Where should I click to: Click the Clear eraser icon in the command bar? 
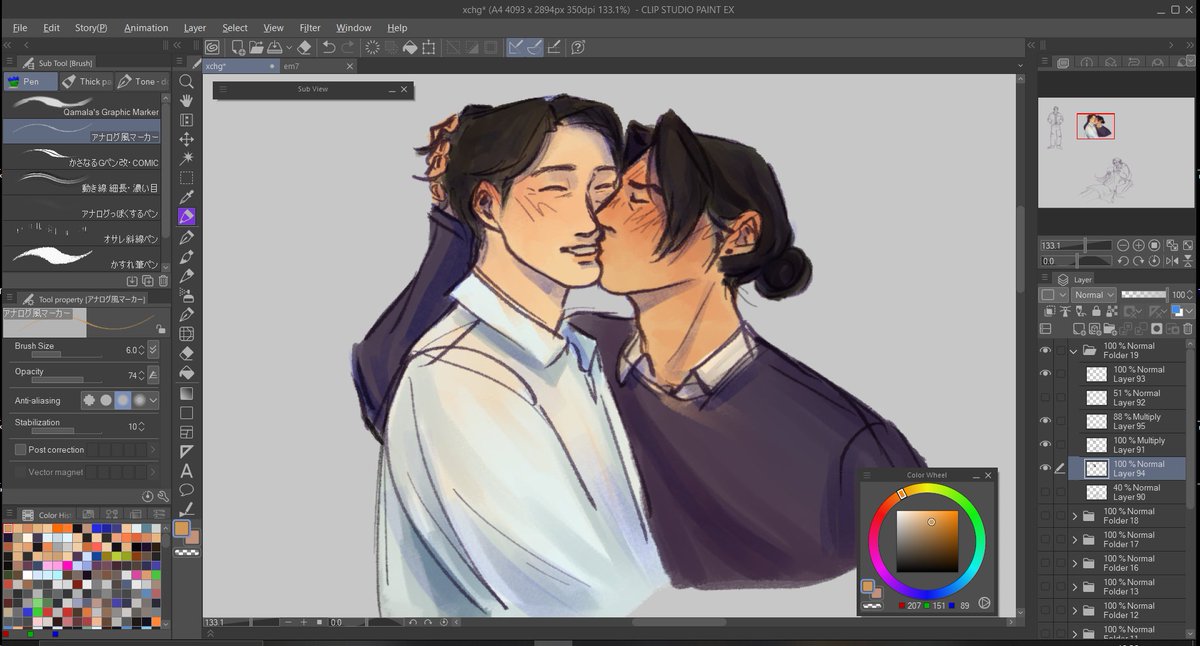(305, 47)
